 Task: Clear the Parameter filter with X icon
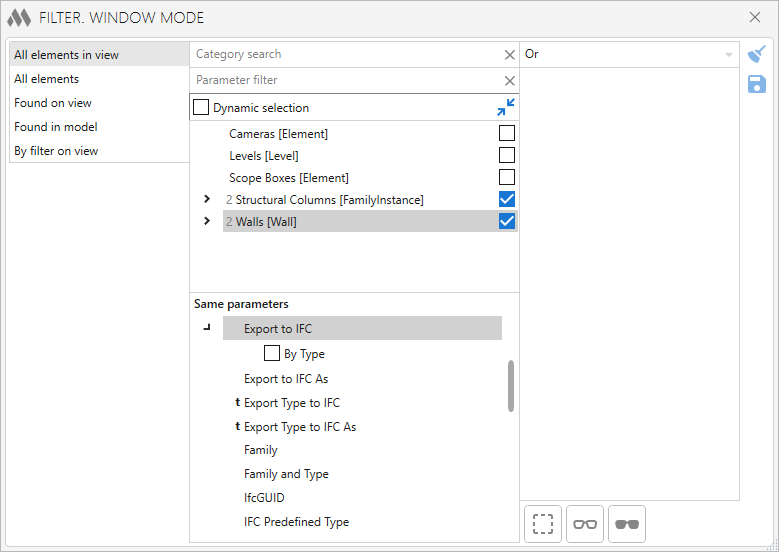click(x=510, y=80)
